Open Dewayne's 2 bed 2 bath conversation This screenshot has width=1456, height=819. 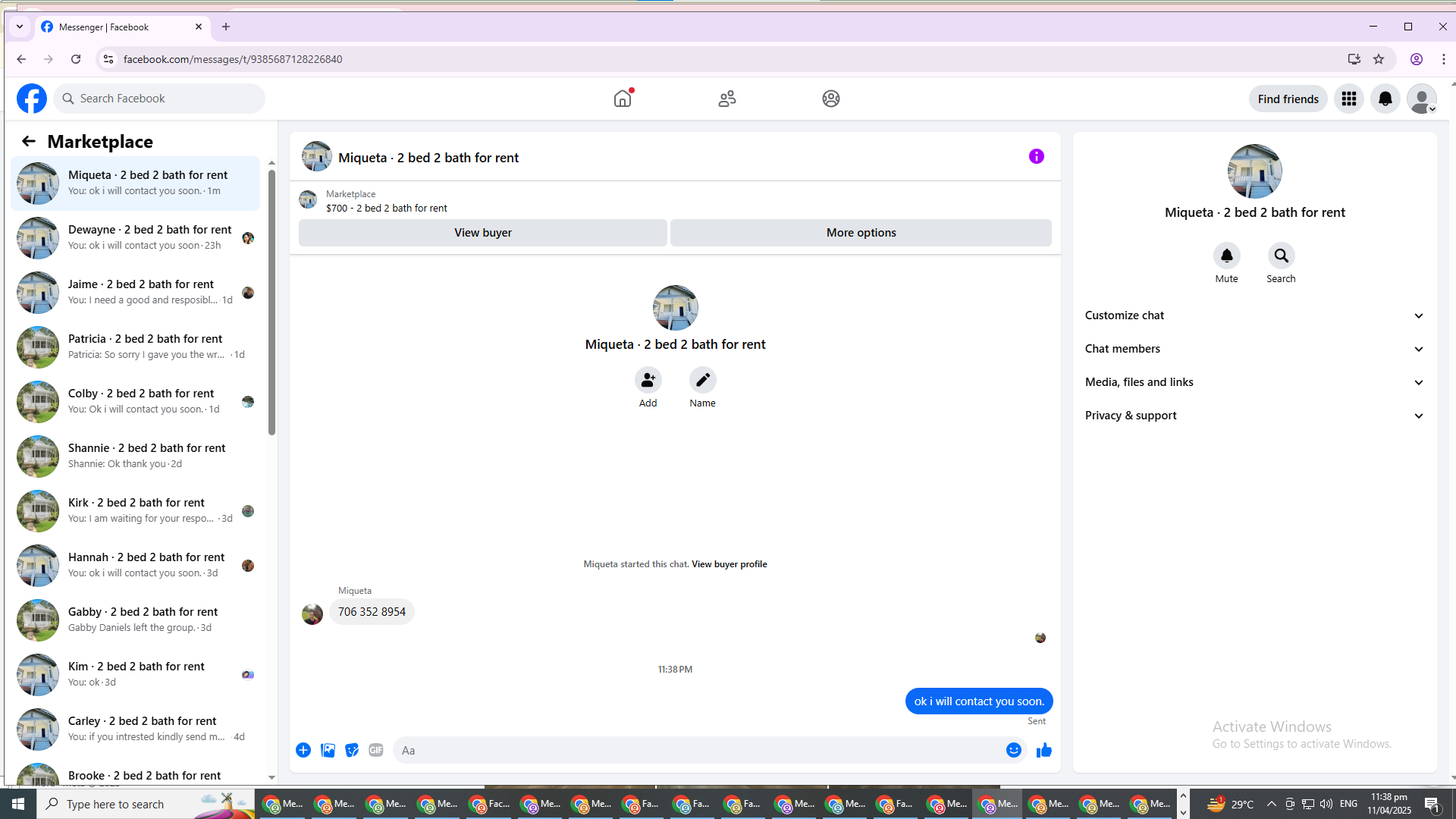135,238
